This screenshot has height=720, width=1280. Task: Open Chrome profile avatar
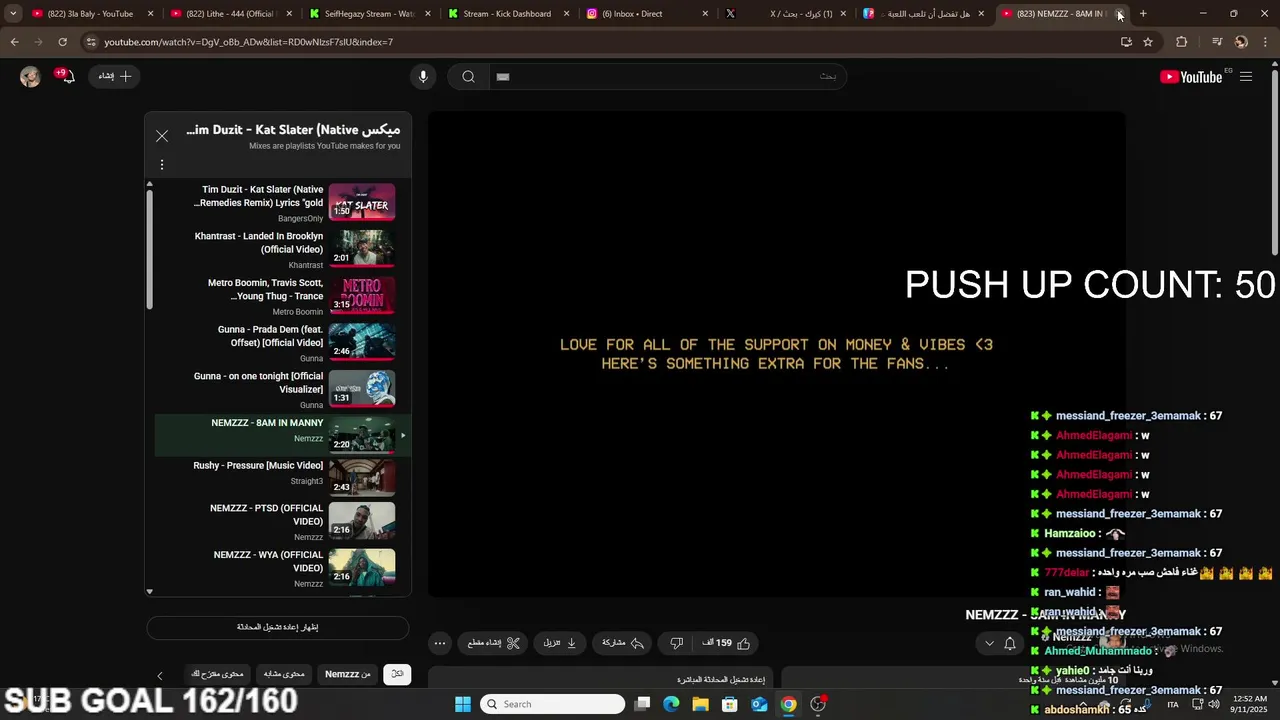(x=1241, y=42)
